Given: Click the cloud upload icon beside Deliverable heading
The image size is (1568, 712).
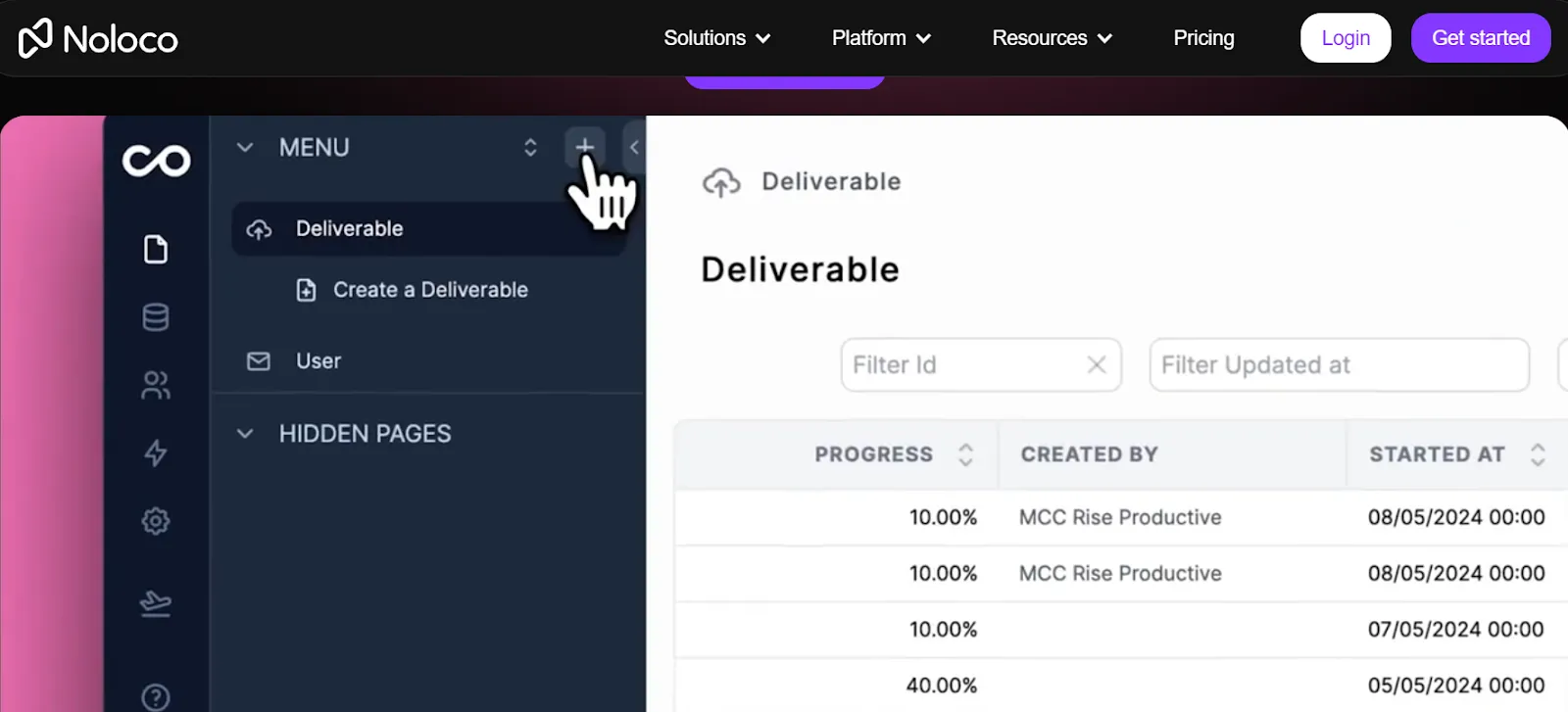Looking at the screenshot, I should 722,181.
